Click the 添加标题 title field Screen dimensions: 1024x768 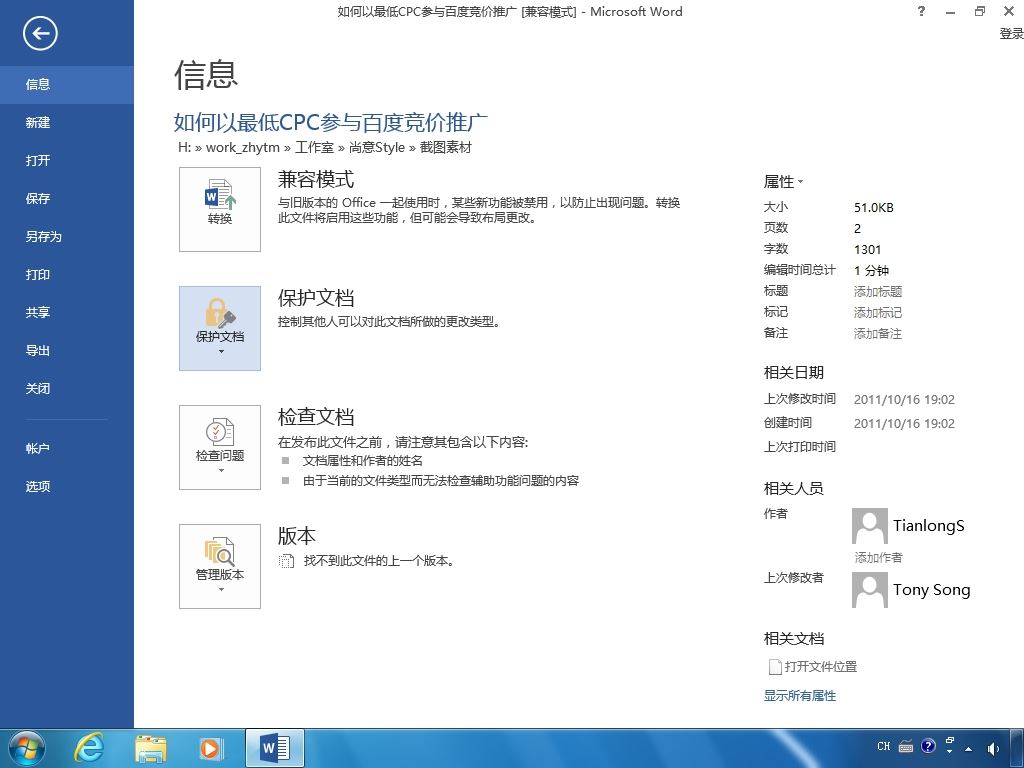coord(878,291)
